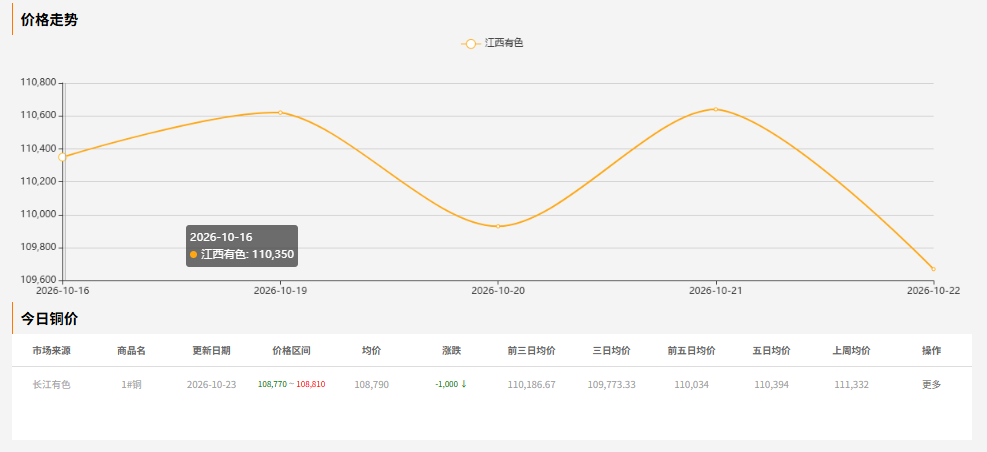The height and width of the screenshot is (452, 987).
Task: Click the 109,600 y-axis label
Action: coord(38,280)
